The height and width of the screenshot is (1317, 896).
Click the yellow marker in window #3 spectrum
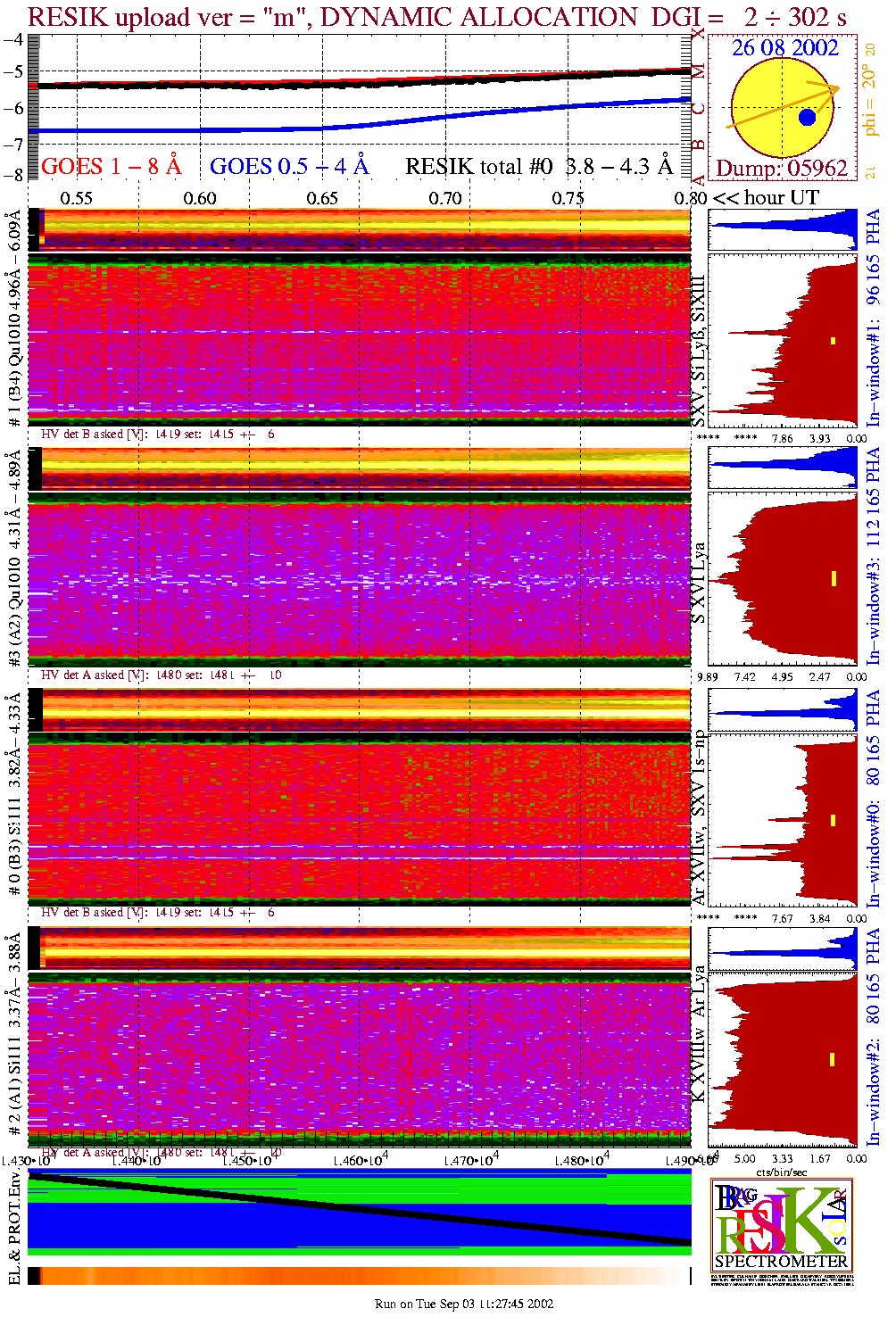pyautogui.click(x=833, y=578)
